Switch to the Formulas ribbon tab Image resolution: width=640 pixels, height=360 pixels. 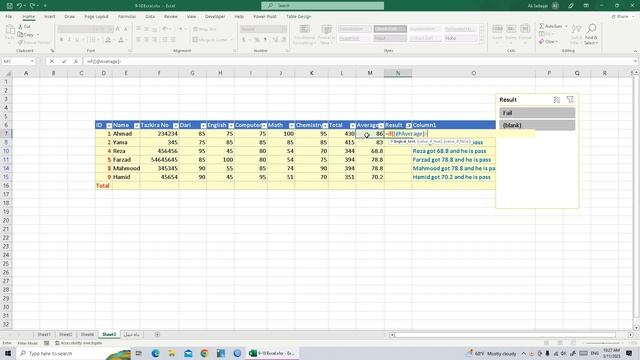tap(127, 16)
